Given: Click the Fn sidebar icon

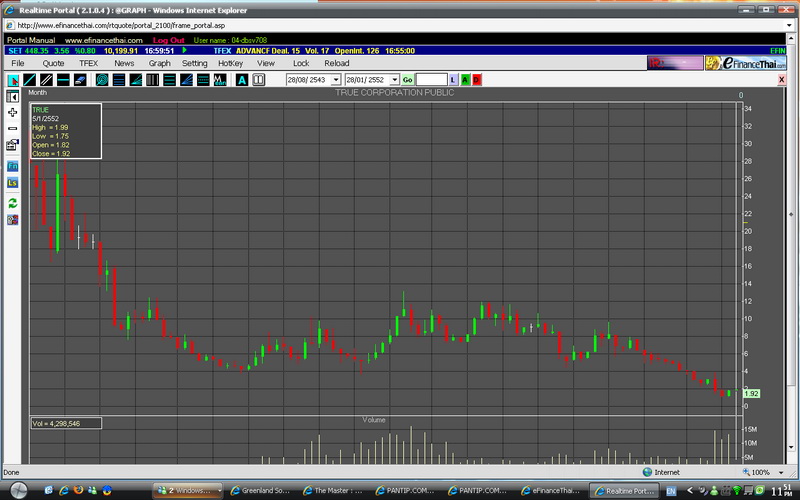Looking at the screenshot, I should pyautogui.click(x=13, y=166).
